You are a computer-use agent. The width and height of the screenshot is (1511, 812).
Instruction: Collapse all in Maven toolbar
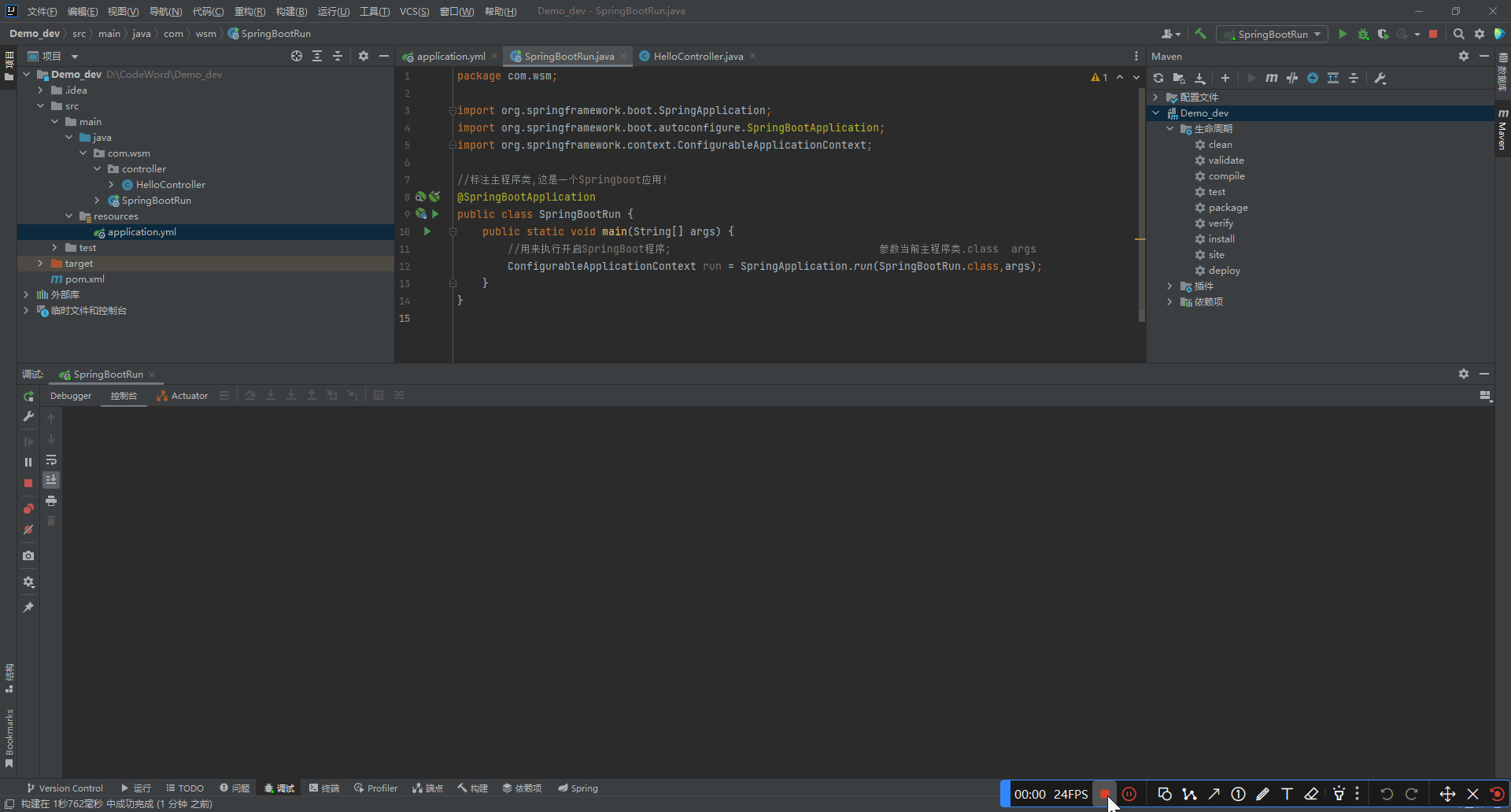click(1354, 78)
